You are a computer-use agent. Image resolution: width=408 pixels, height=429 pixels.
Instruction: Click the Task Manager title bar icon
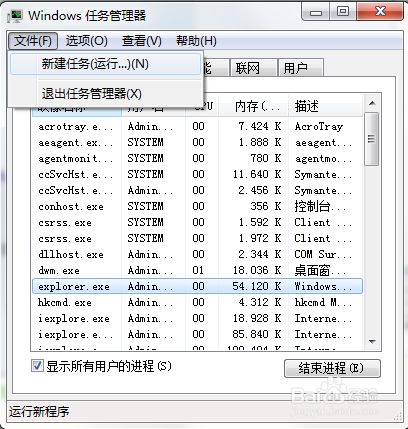tap(15, 16)
